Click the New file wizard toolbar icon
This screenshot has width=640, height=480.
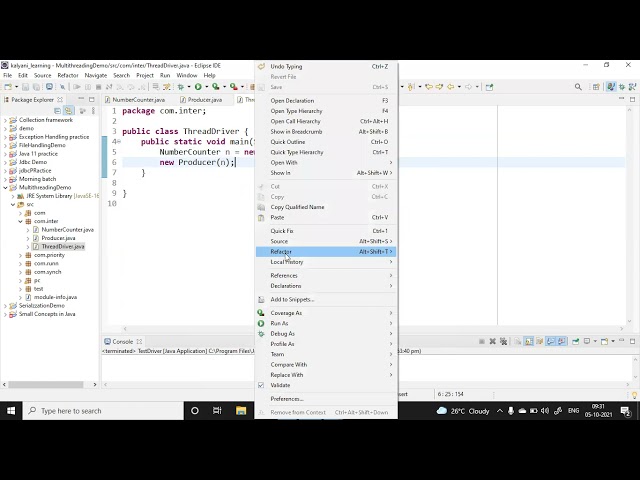click(8, 87)
